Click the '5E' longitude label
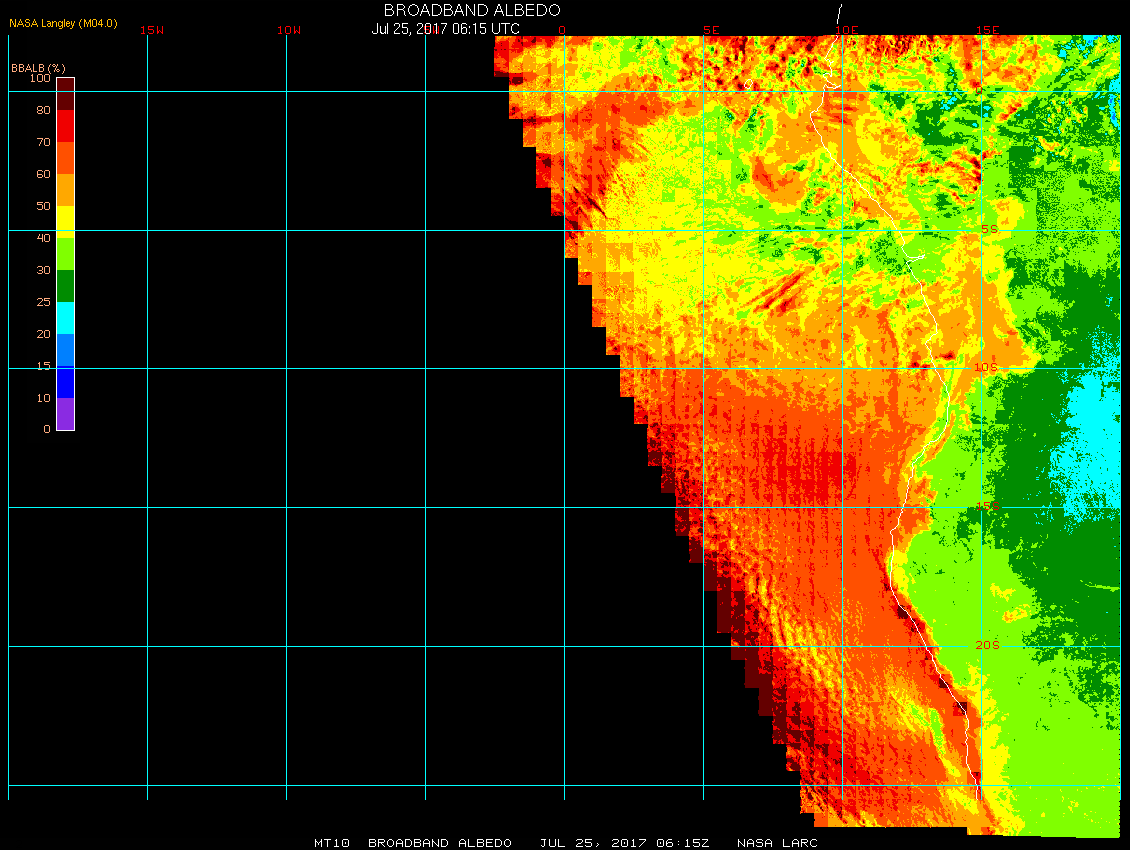Image resolution: width=1130 pixels, height=850 pixels. click(x=711, y=30)
